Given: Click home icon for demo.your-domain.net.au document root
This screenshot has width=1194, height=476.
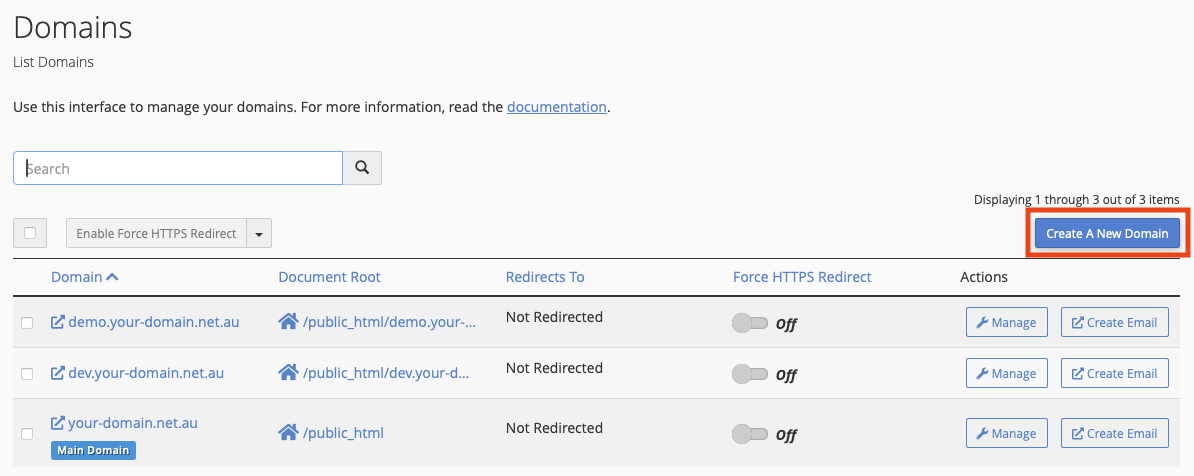Looking at the screenshot, I should [288, 321].
